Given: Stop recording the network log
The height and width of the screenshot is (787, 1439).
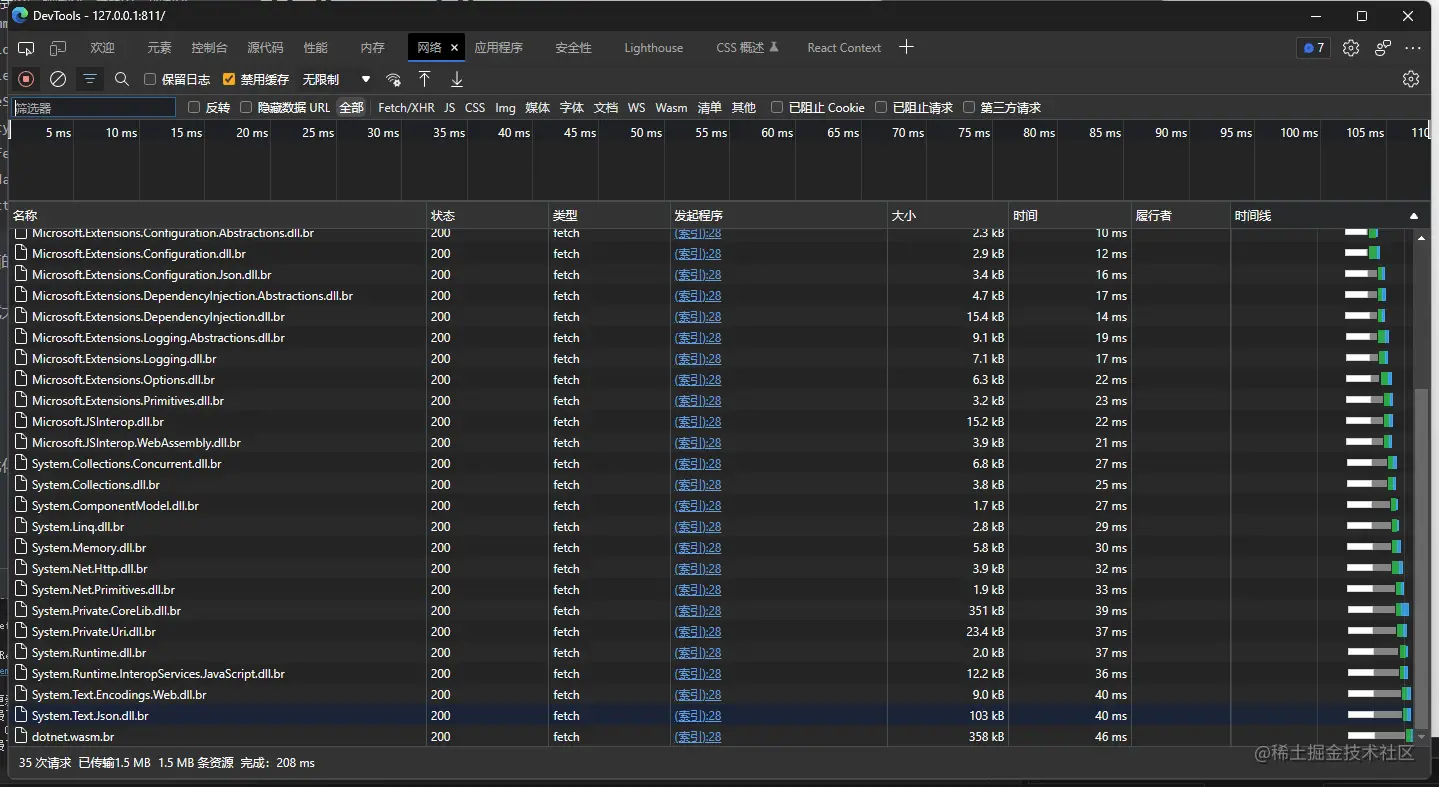Looking at the screenshot, I should (x=26, y=79).
